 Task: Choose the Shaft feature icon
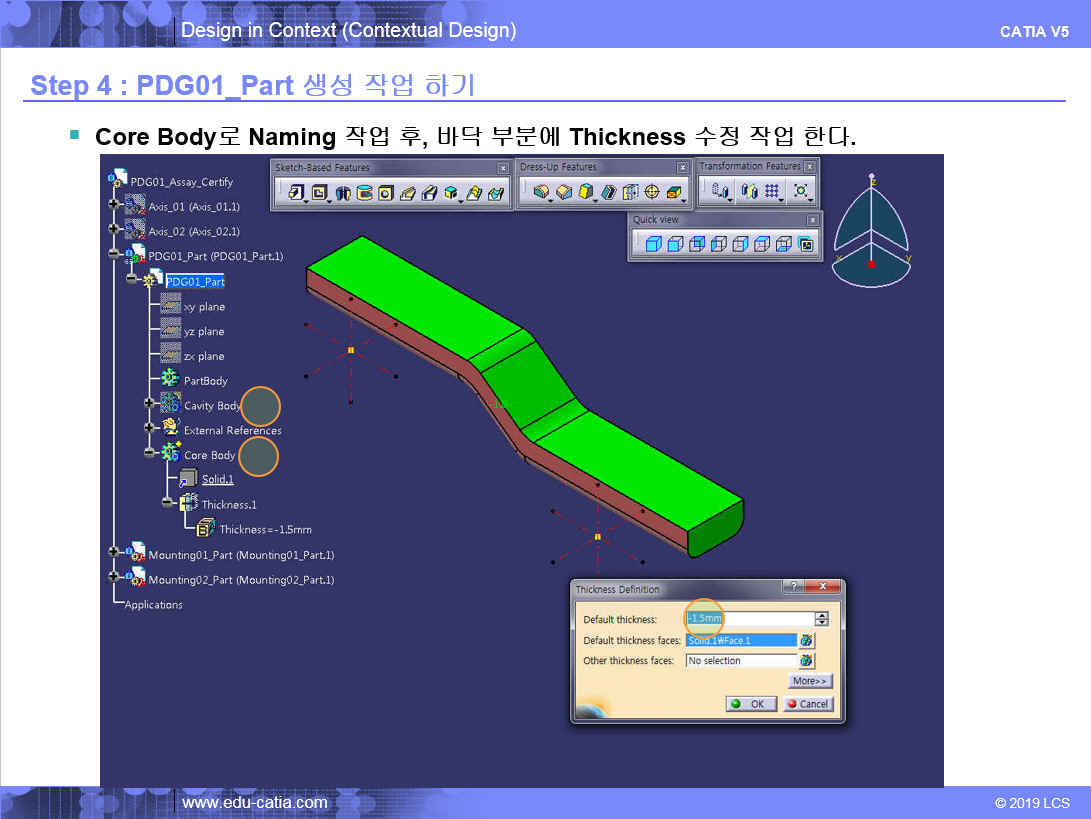342,193
